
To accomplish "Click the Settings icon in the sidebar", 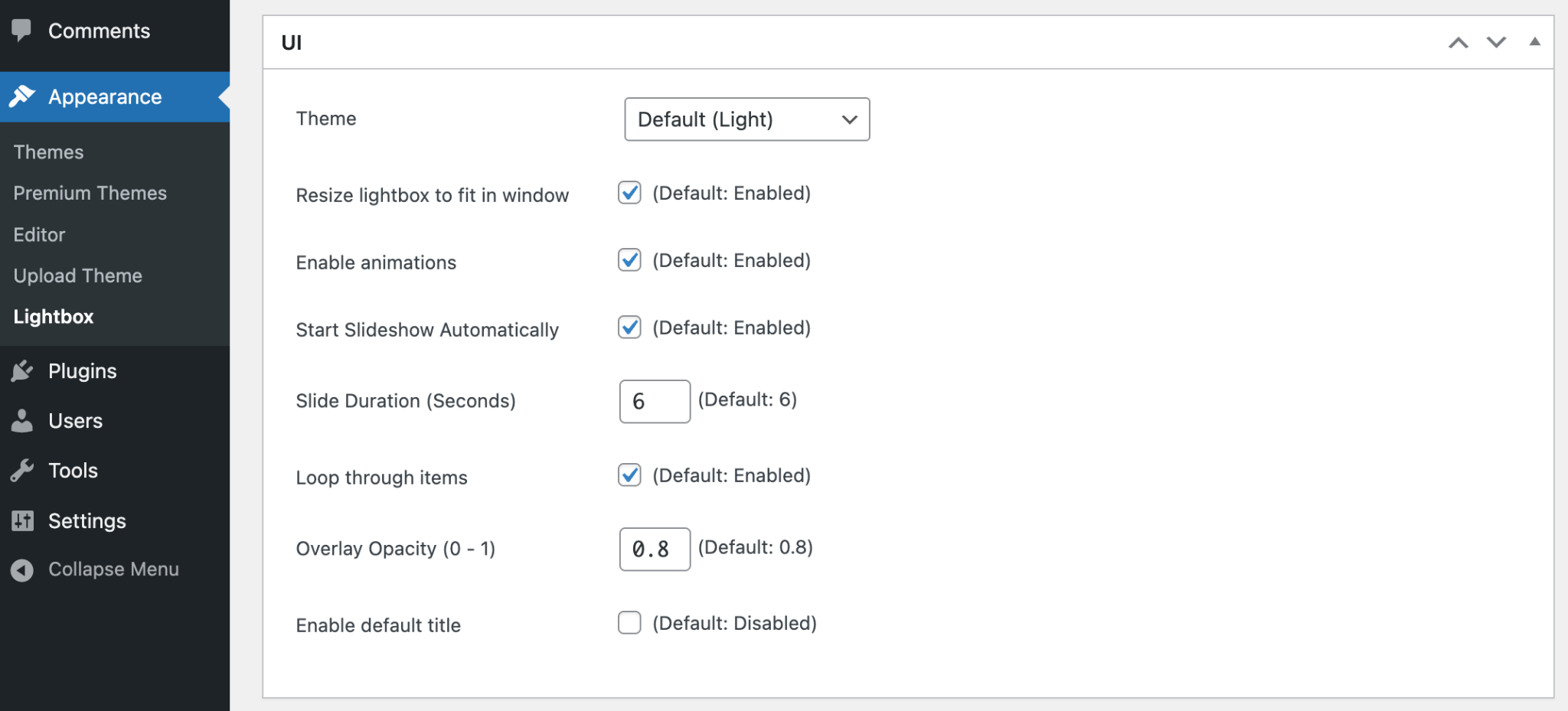I will click(22, 520).
